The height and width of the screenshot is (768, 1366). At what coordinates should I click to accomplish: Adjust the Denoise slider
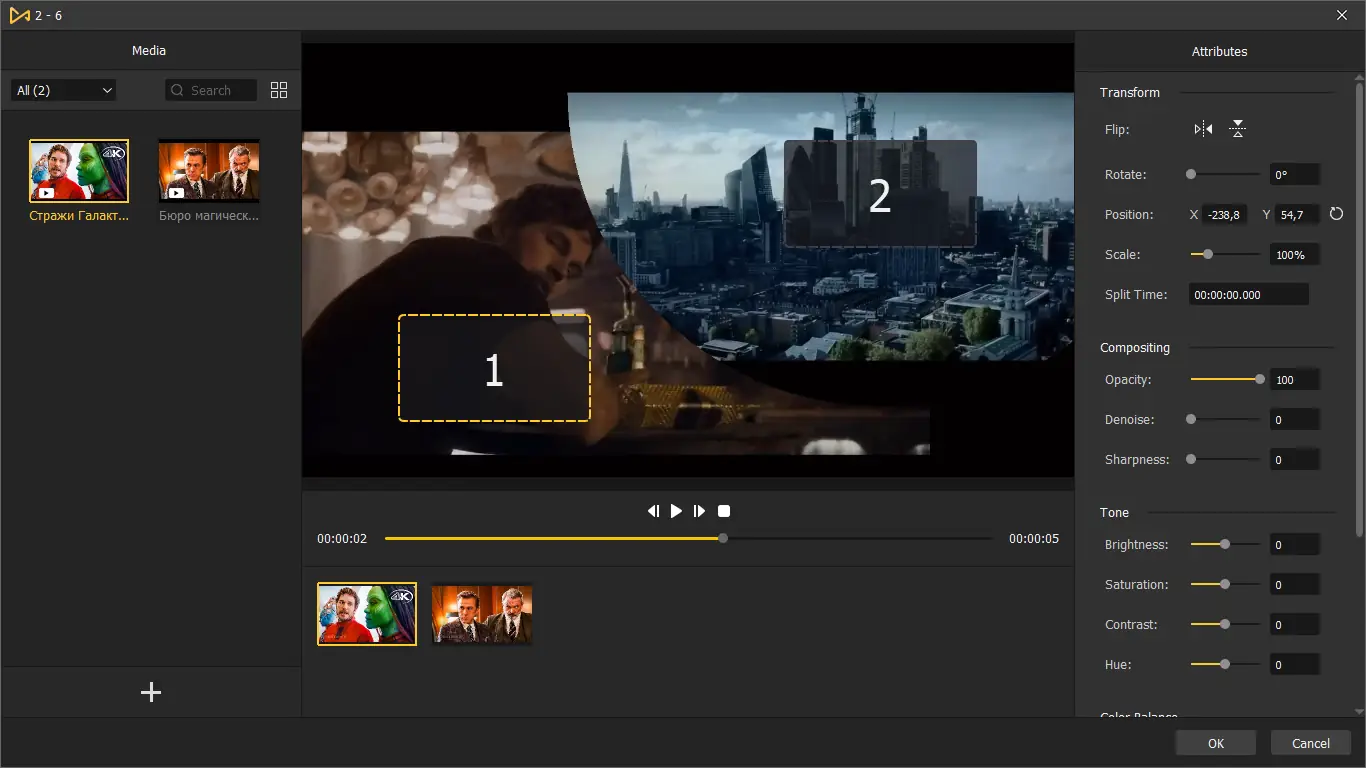click(x=1225, y=419)
